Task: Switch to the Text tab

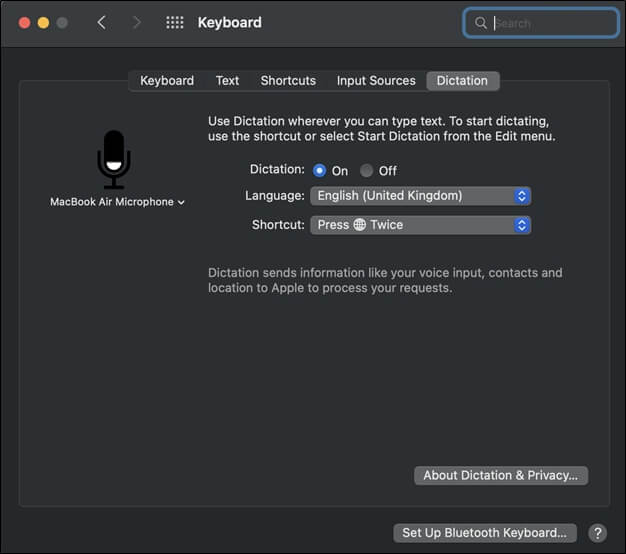Action: coord(227,81)
